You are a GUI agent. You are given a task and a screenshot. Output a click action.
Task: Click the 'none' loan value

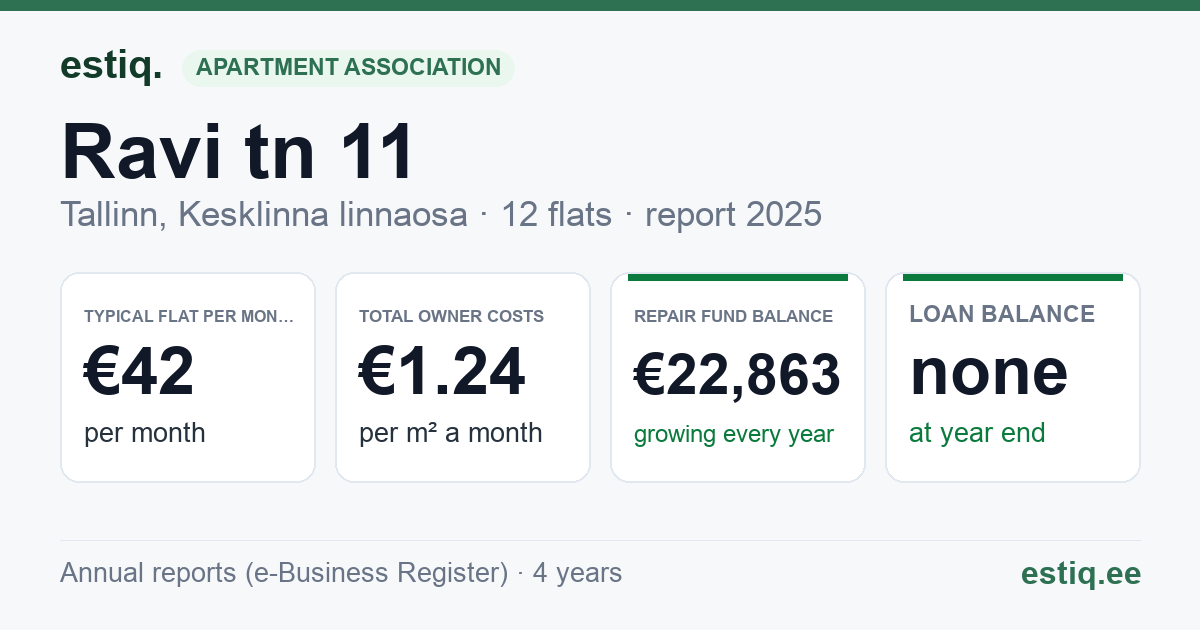(x=989, y=372)
